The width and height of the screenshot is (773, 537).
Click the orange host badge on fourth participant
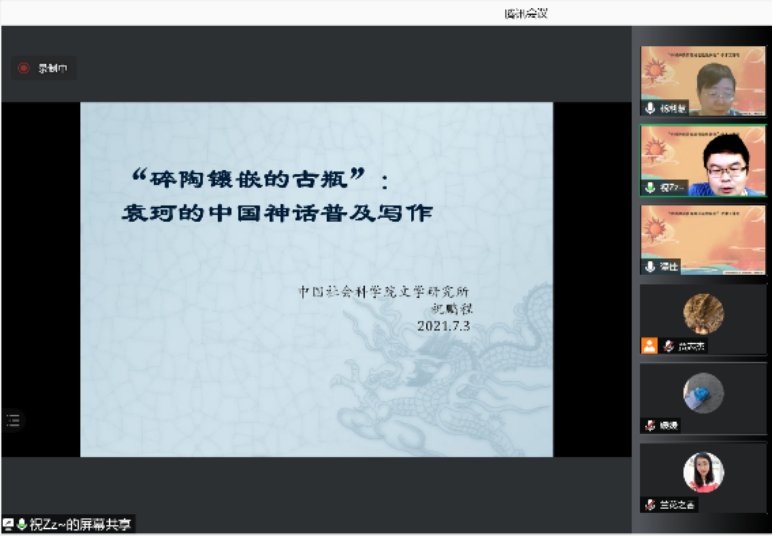coord(650,346)
